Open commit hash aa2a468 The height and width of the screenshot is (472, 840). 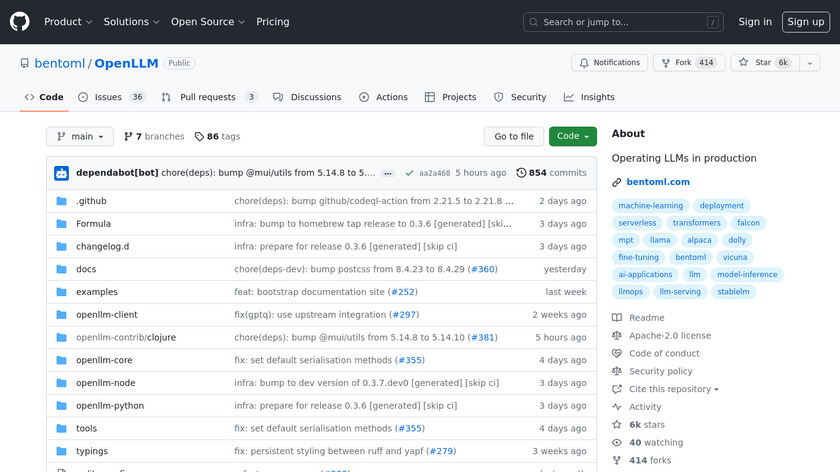point(434,173)
